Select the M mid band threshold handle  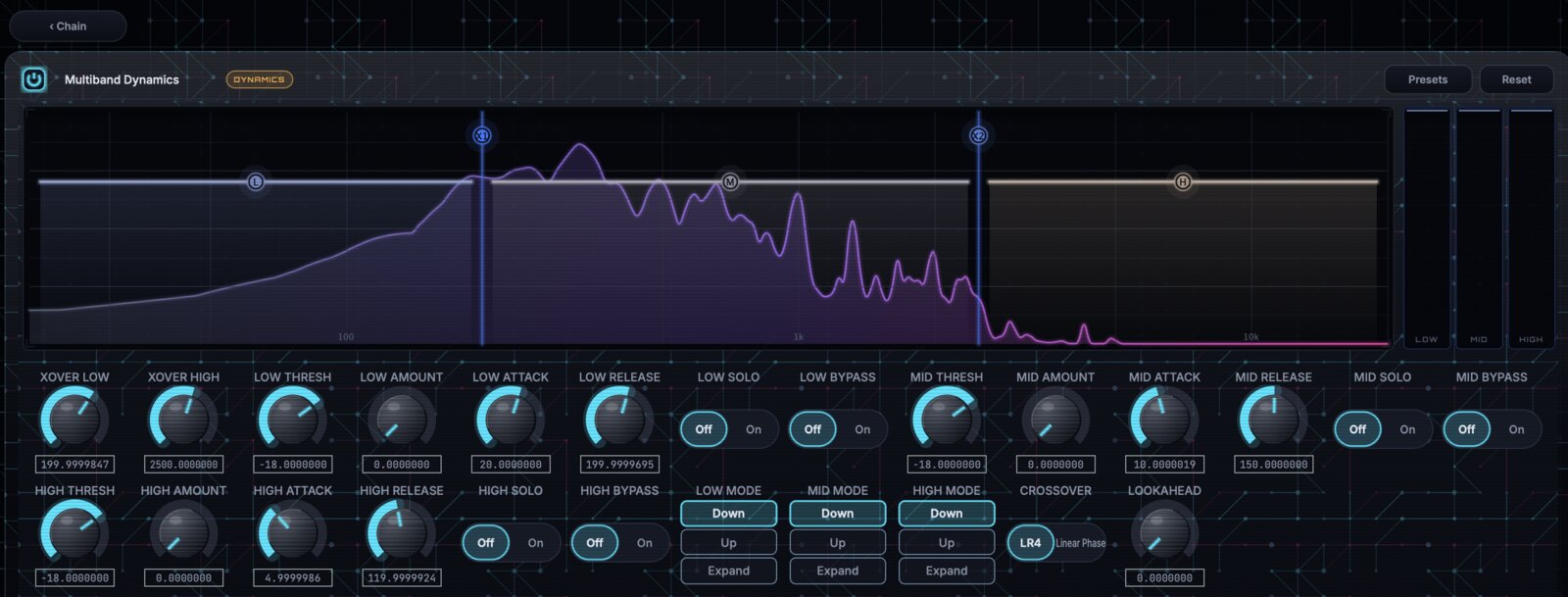(x=730, y=181)
